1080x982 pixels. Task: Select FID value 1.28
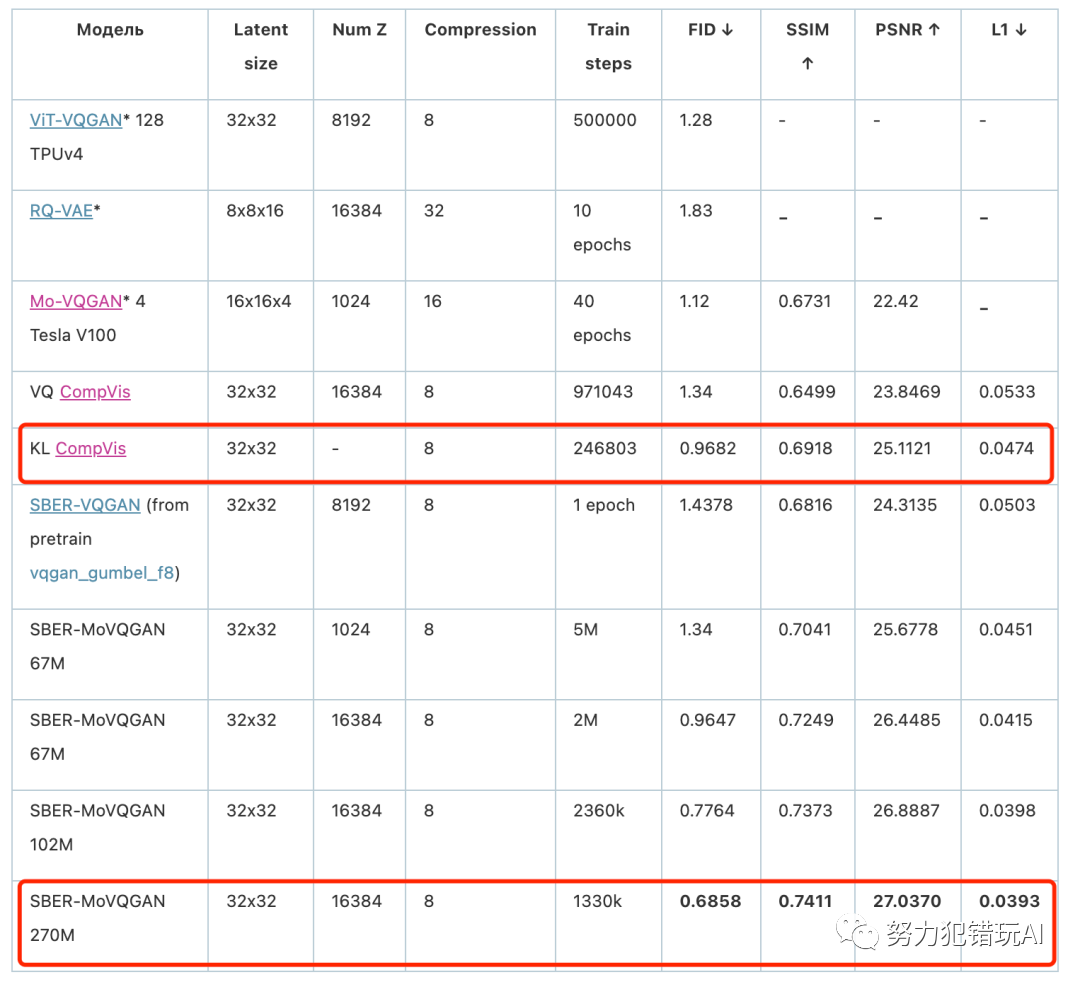click(696, 120)
